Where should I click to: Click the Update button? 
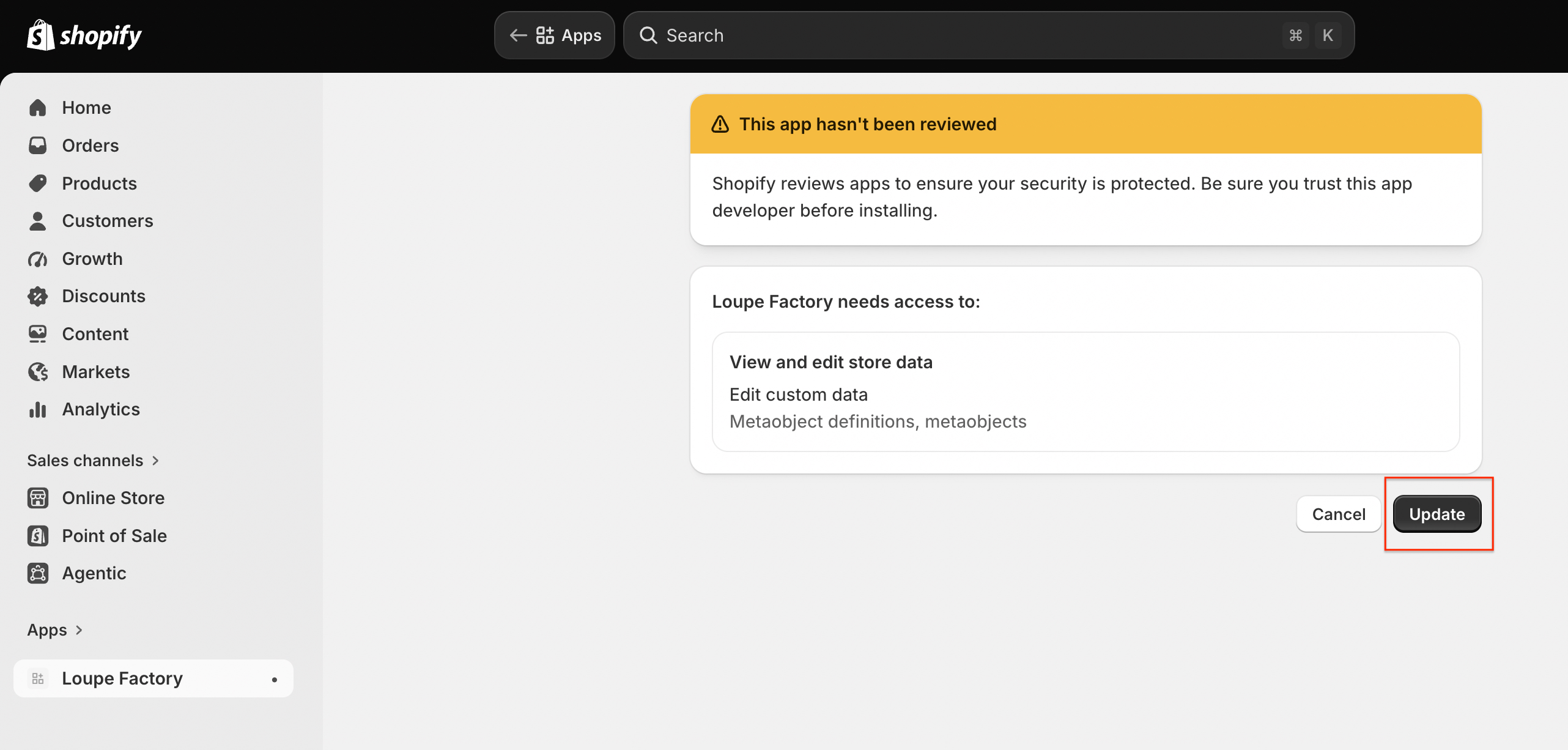point(1437,514)
